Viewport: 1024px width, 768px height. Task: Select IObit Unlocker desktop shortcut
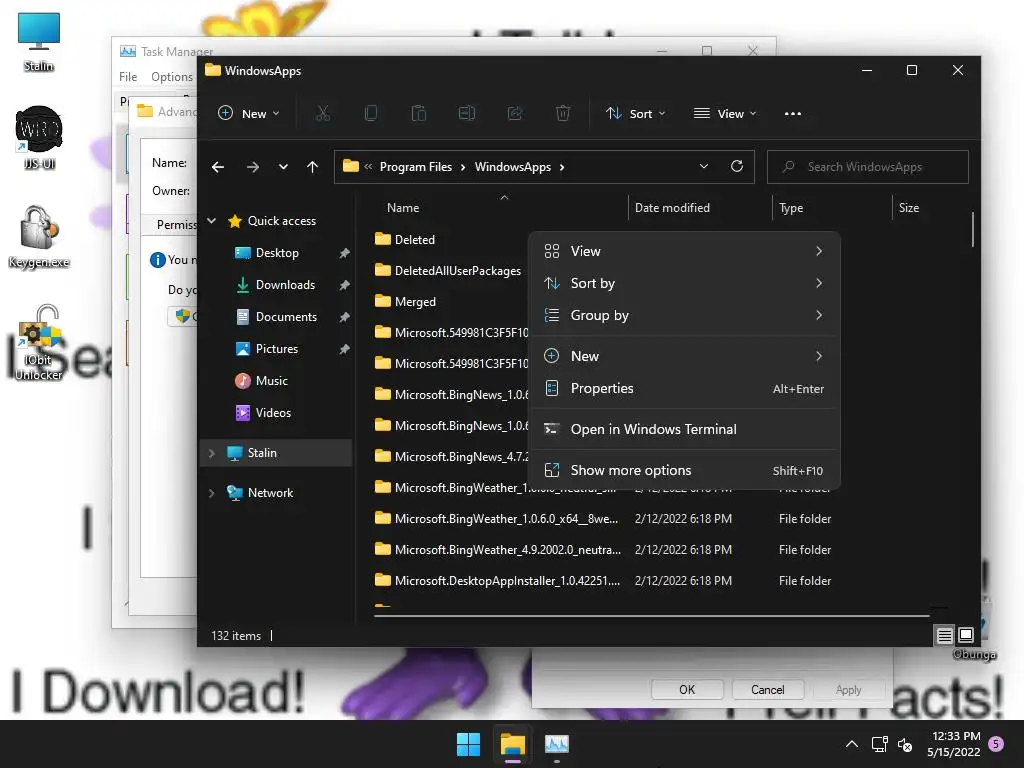pos(39,343)
